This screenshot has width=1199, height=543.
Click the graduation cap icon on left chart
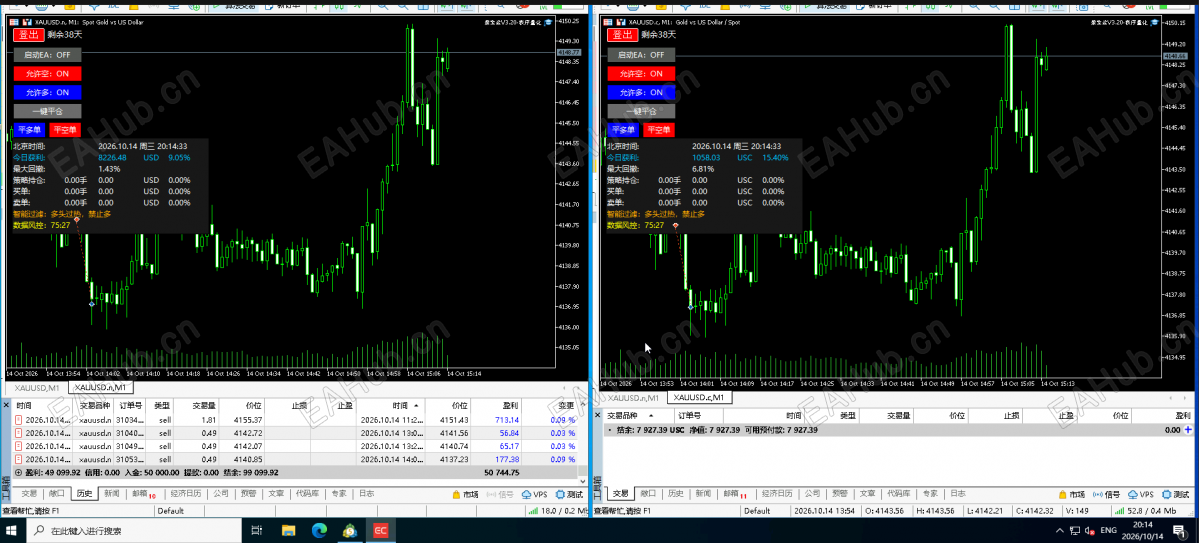click(547, 22)
